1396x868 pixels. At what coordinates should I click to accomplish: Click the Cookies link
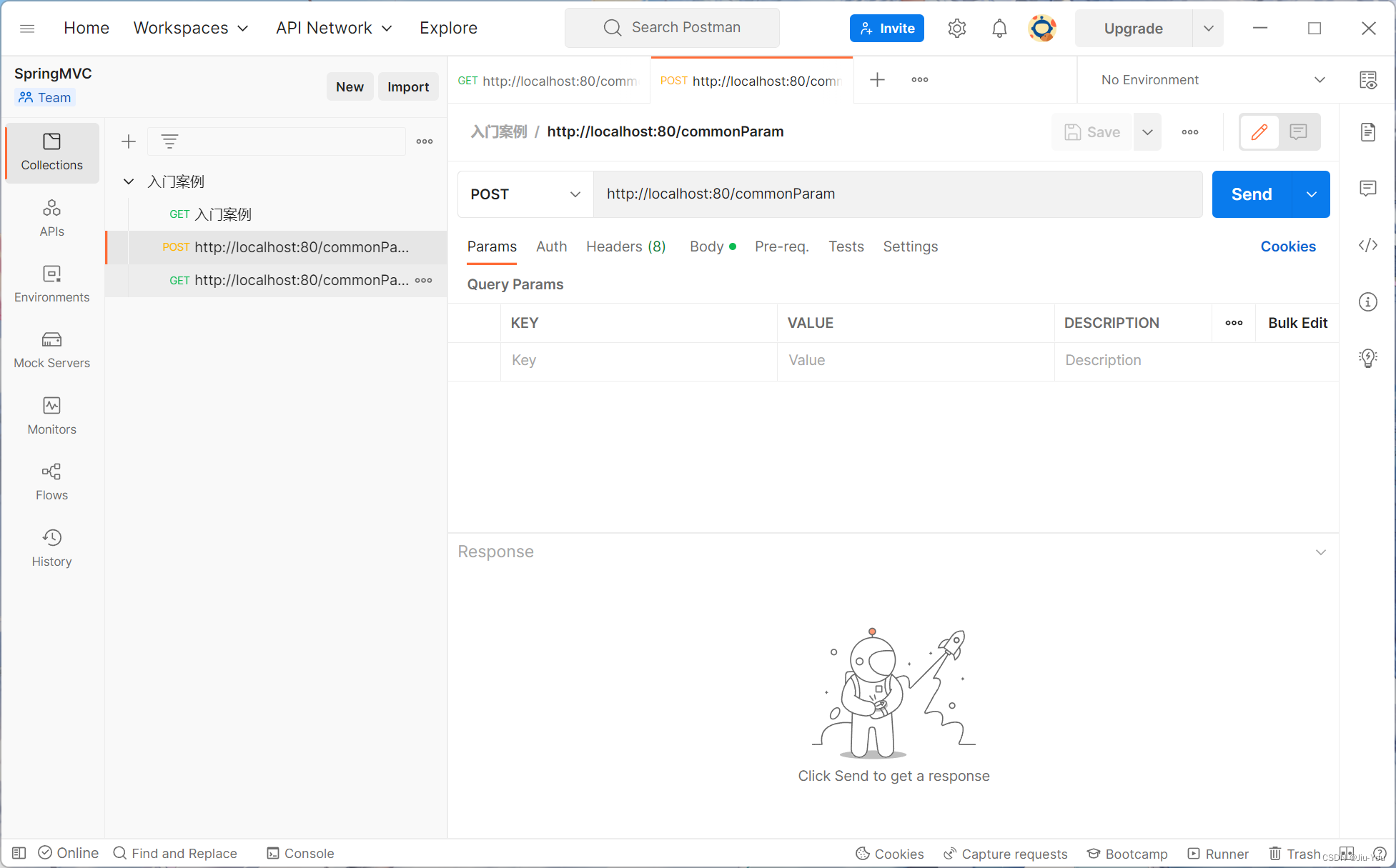coord(1287,246)
